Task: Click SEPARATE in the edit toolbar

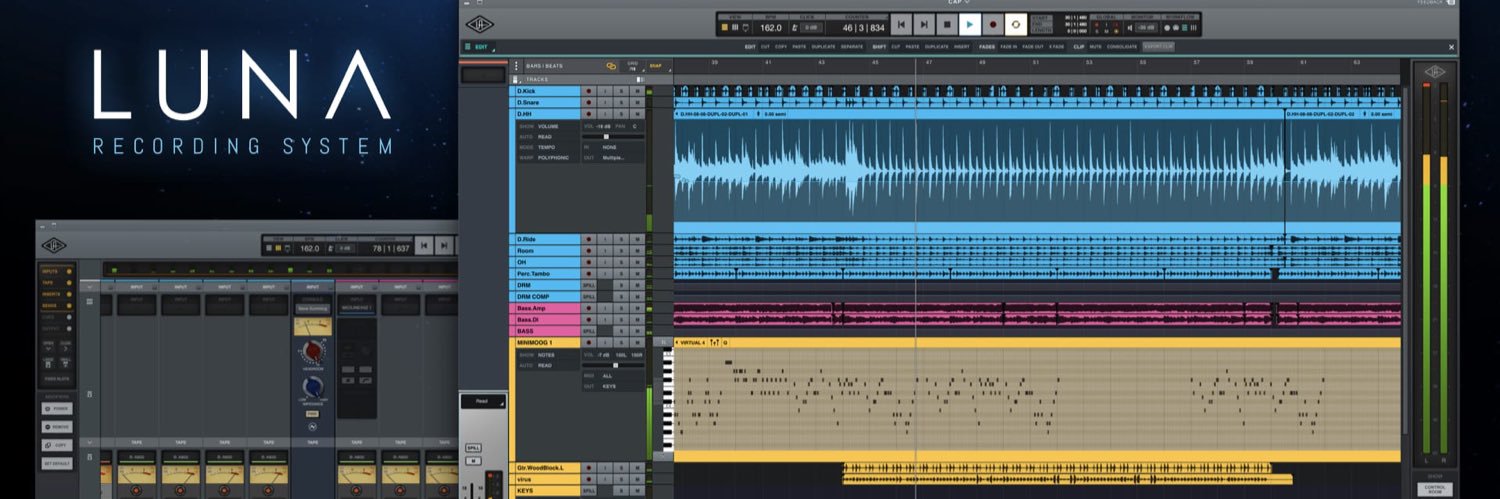Action: (852, 47)
